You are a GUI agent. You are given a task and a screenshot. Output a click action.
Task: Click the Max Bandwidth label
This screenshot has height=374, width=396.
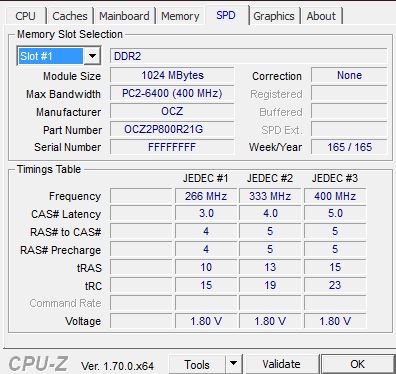click(63, 94)
